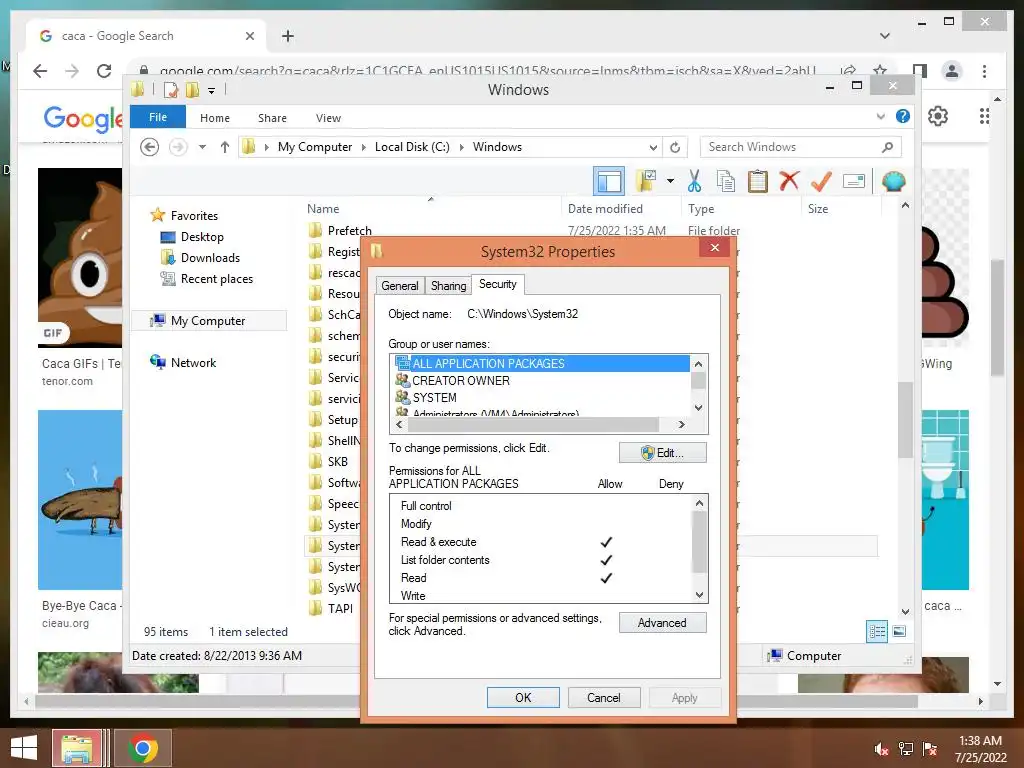
Task: Click the Chrome taskbar icon
Action: (x=143, y=748)
